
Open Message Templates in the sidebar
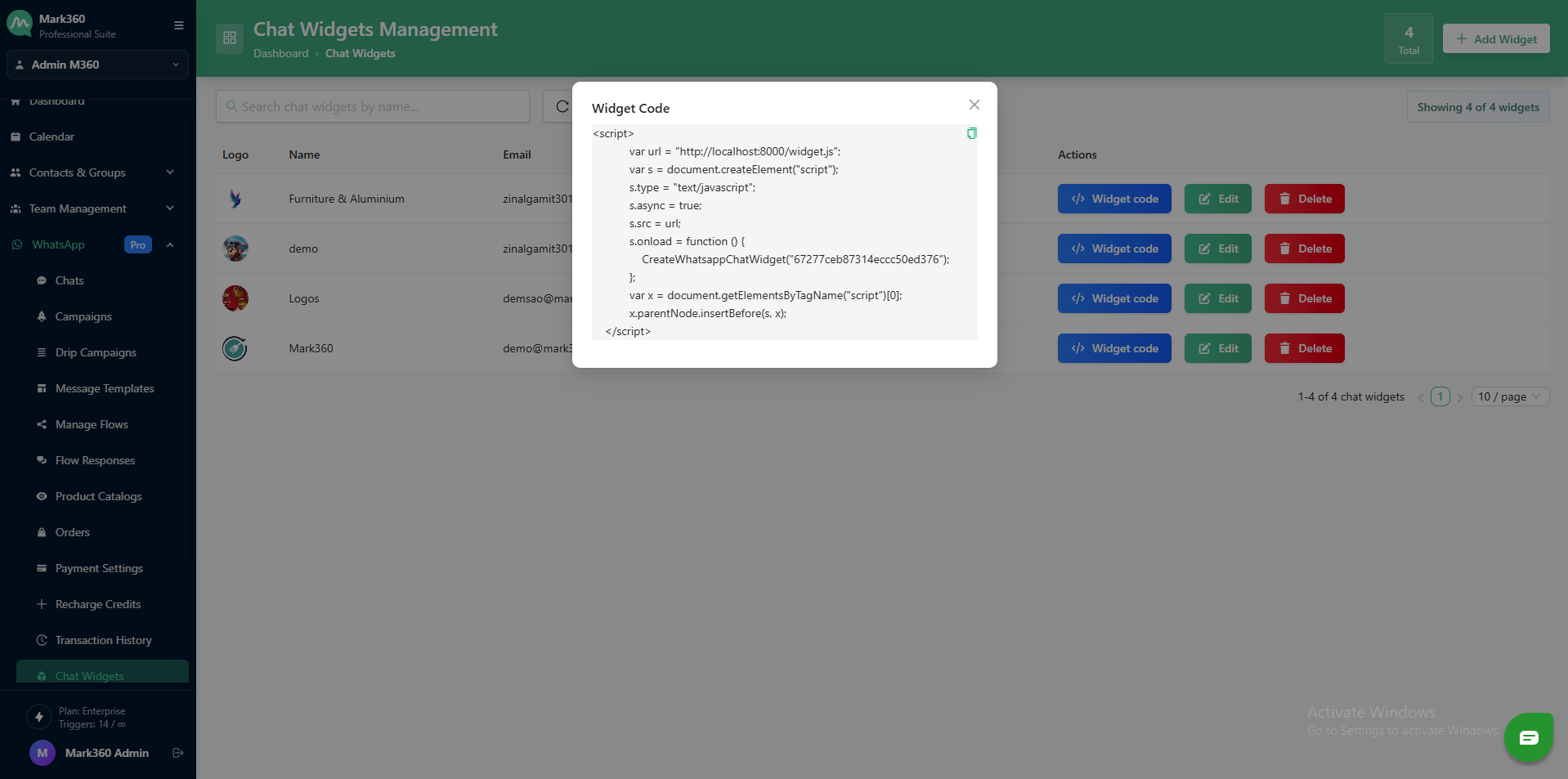click(105, 388)
